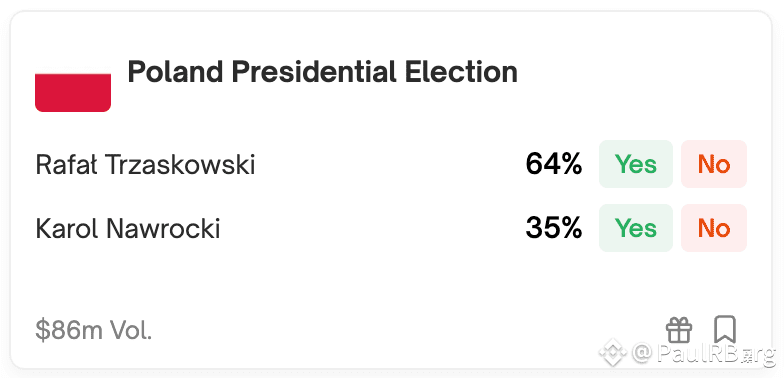Buy No for Rafał Trzaskowski
Screen dimensions: 784x378
714,164
